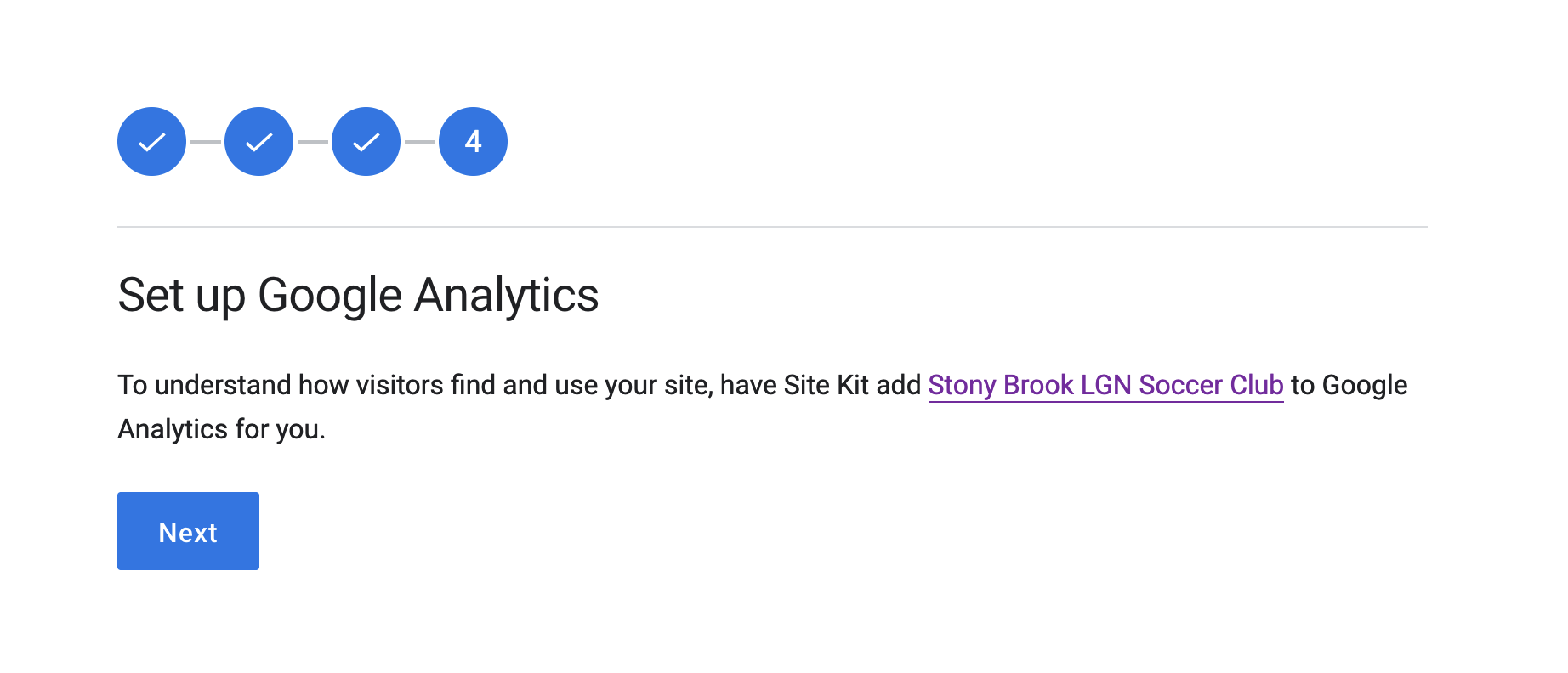This screenshot has width=1568, height=673.
Task: Click the blue Next button
Action: pyautogui.click(x=188, y=531)
